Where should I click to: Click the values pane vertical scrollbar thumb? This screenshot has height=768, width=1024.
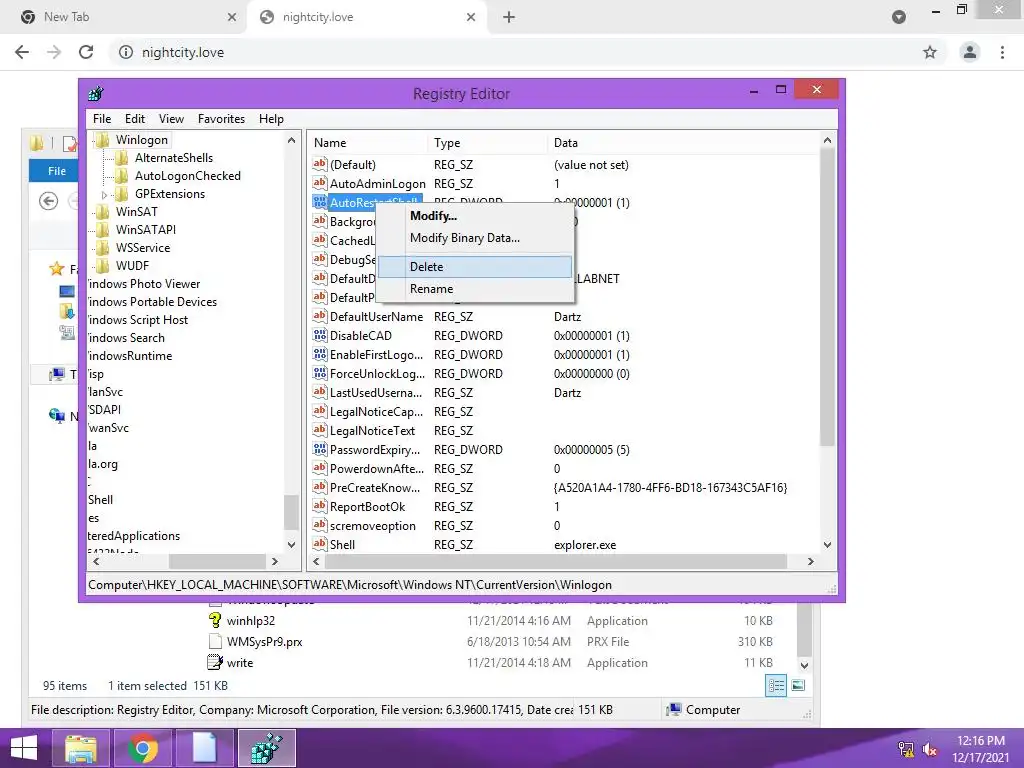(x=827, y=297)
